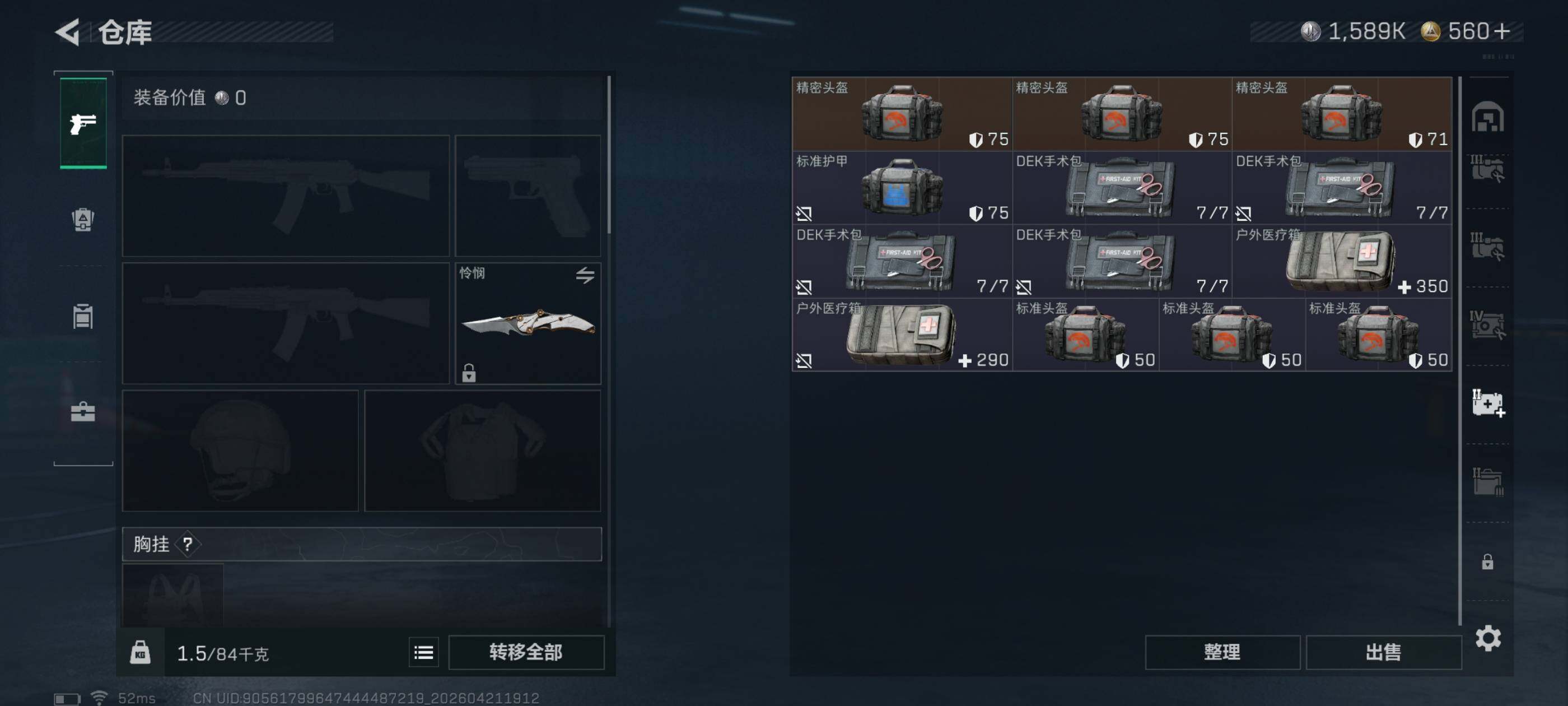Open the backpack tab in left sidebar
Image resolution: width=1568 pixels, height=706 pixels.
[83, 219]
